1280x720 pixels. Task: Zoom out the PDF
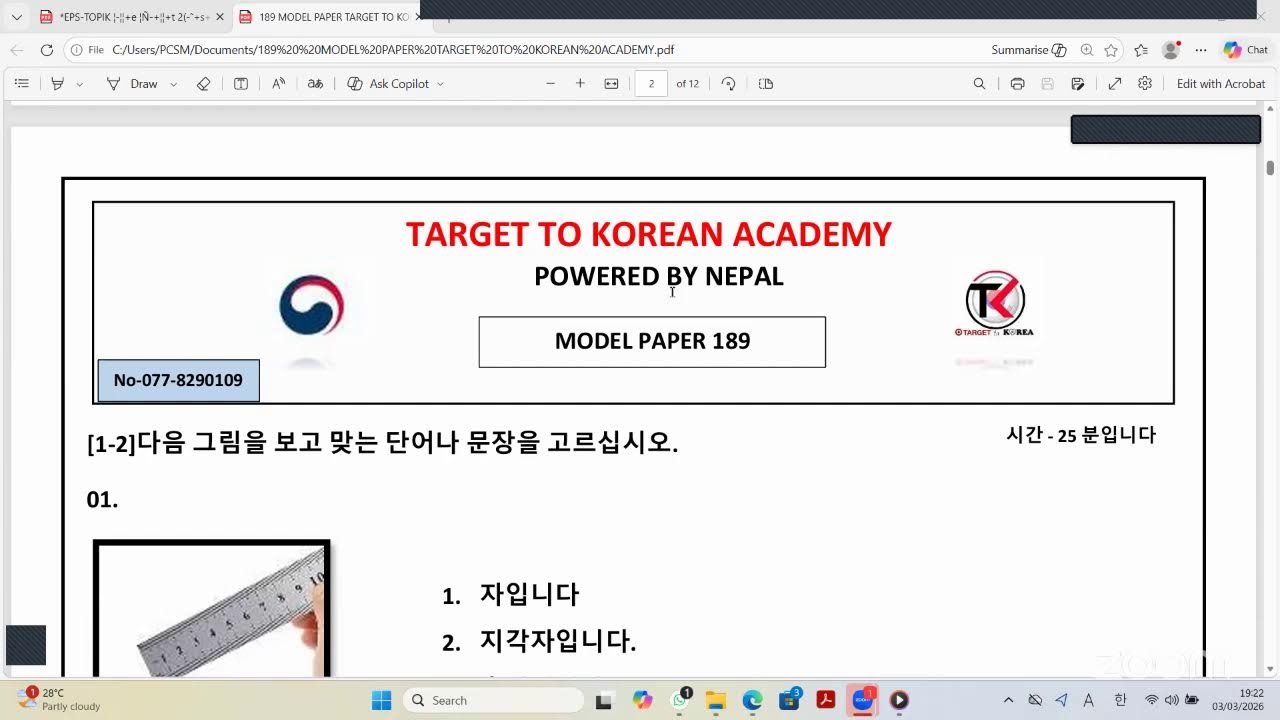[550, 84]
